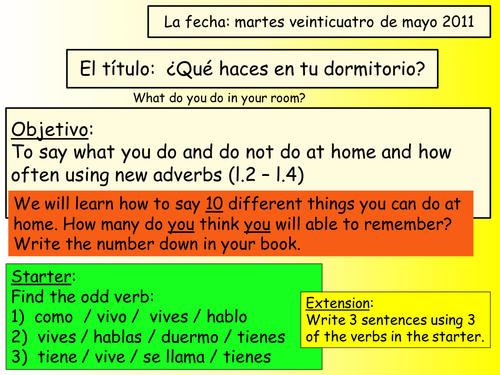Click the line 'often using new adverbs (l.2 – l.4)'
This screenshot has width=500, height=375.
click(x=157, y=175)
